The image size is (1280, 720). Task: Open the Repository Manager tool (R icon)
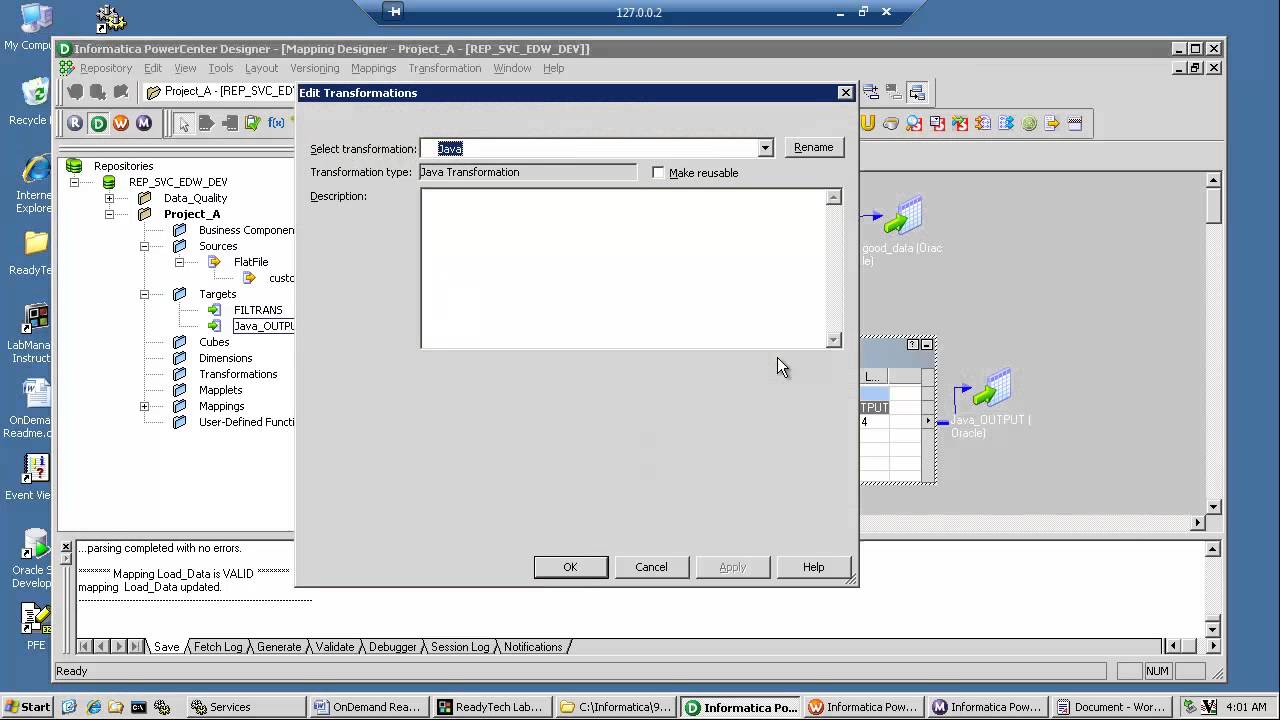[75, 123]
